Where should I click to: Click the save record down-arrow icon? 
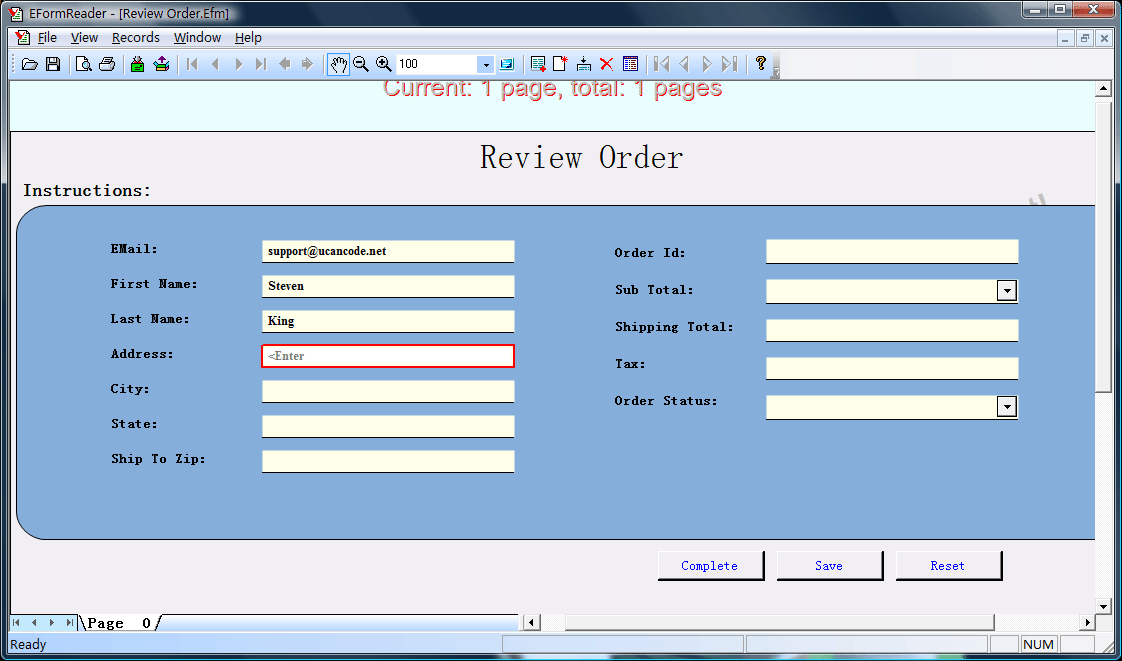point(584,64)
